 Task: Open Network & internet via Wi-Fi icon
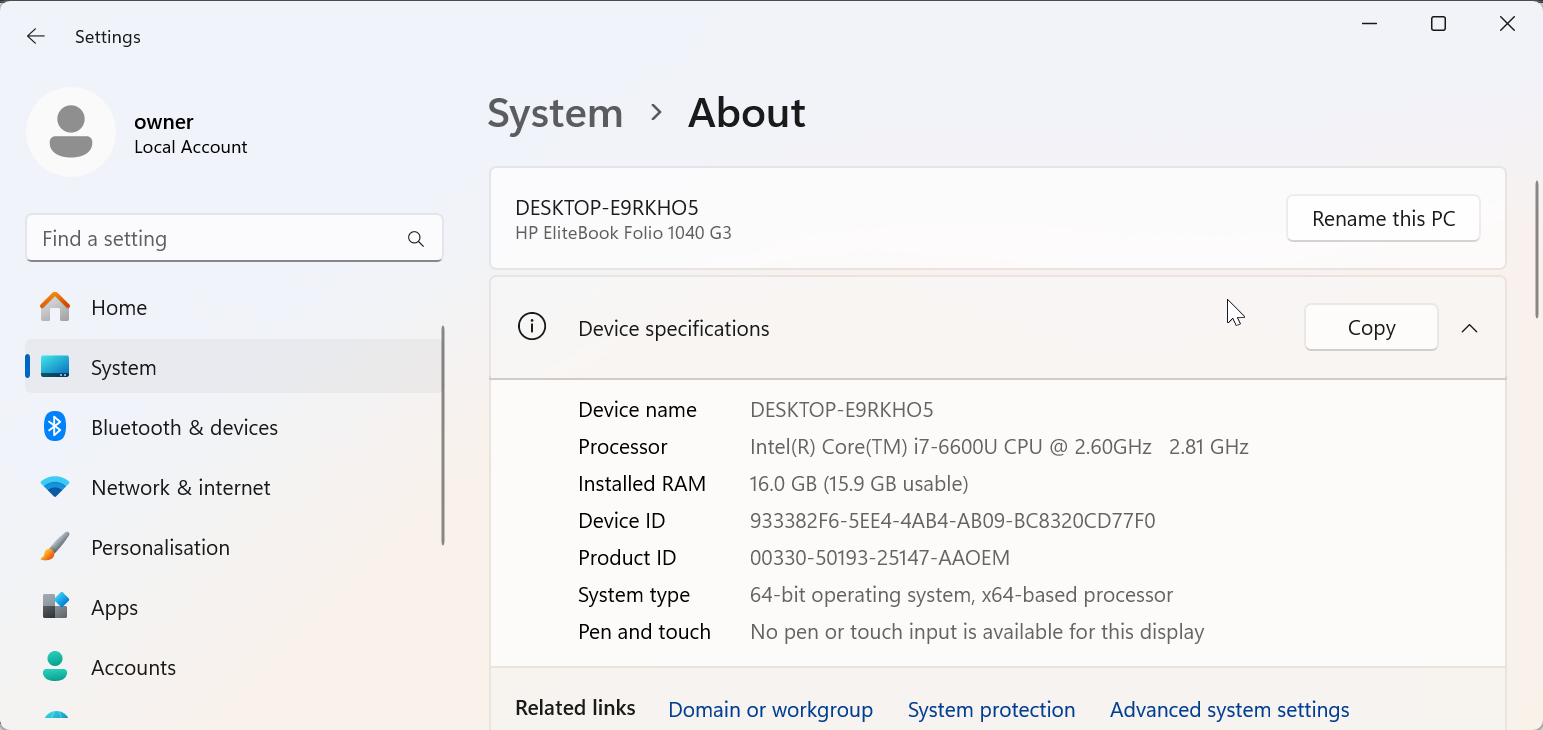click(55, 487)
